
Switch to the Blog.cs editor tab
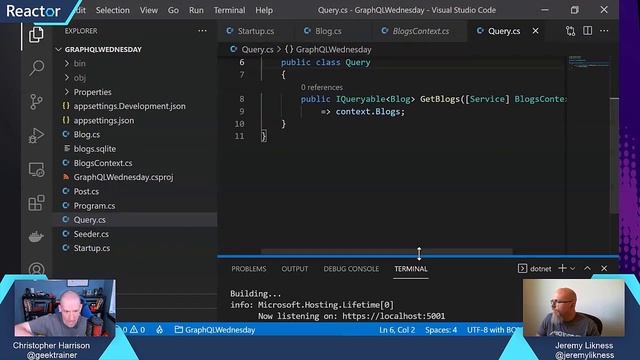(x=328, y=31)
